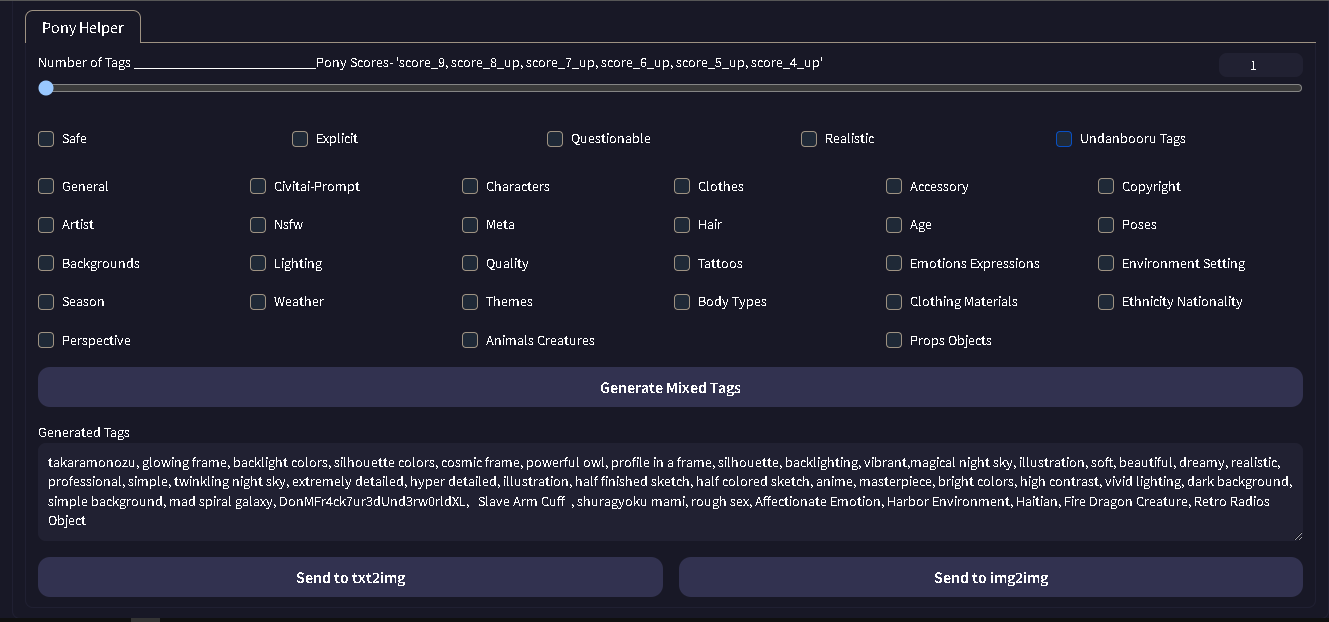The height and width of the screenshot is (622, 1329).
Task: Tick the Artist checkbox
Action: (x=46, y=225)
